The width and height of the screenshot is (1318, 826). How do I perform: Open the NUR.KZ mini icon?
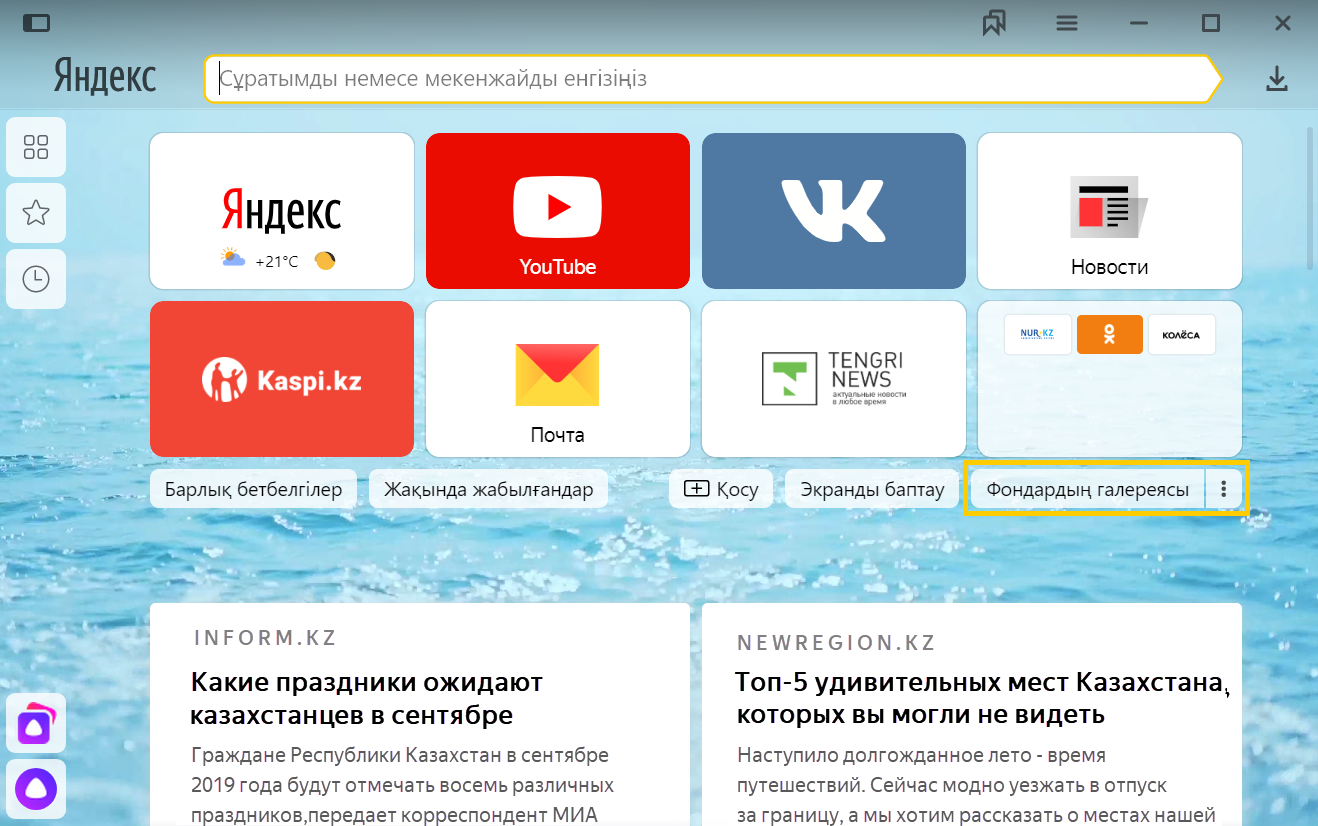pos(1037,334)
